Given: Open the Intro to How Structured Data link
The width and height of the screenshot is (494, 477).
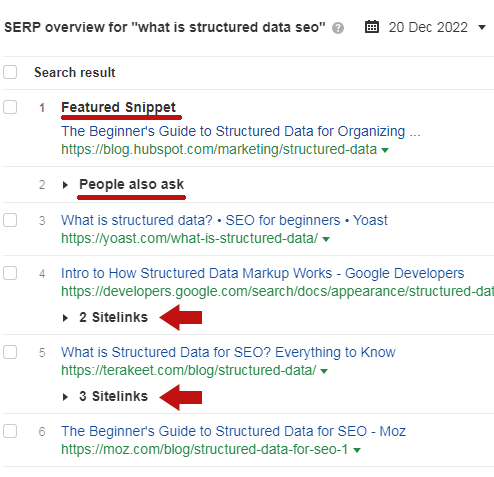Looking at the screenshot, I should [x=262, y=273].
